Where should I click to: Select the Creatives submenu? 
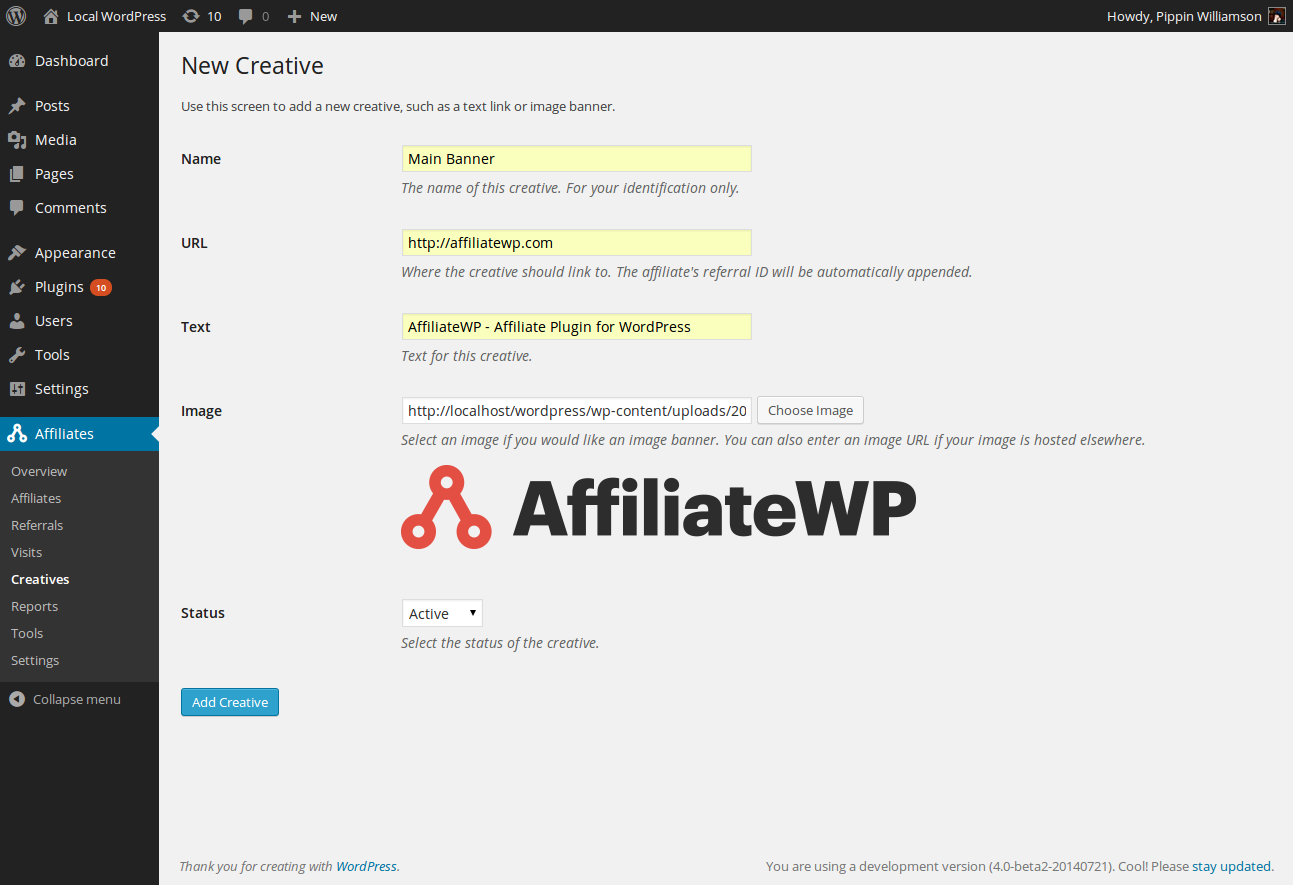(40, 579)
